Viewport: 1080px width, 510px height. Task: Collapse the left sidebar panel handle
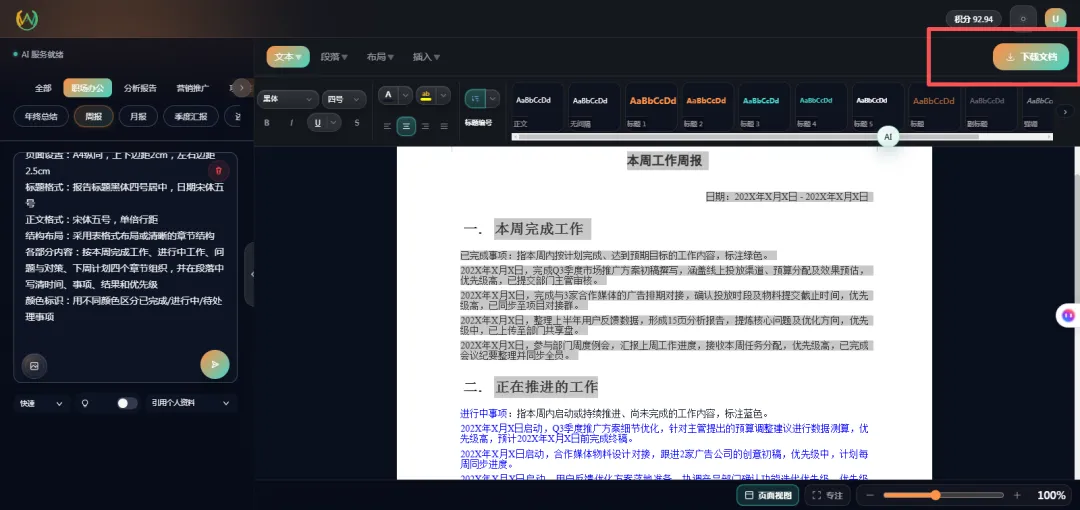coord(251,274)
